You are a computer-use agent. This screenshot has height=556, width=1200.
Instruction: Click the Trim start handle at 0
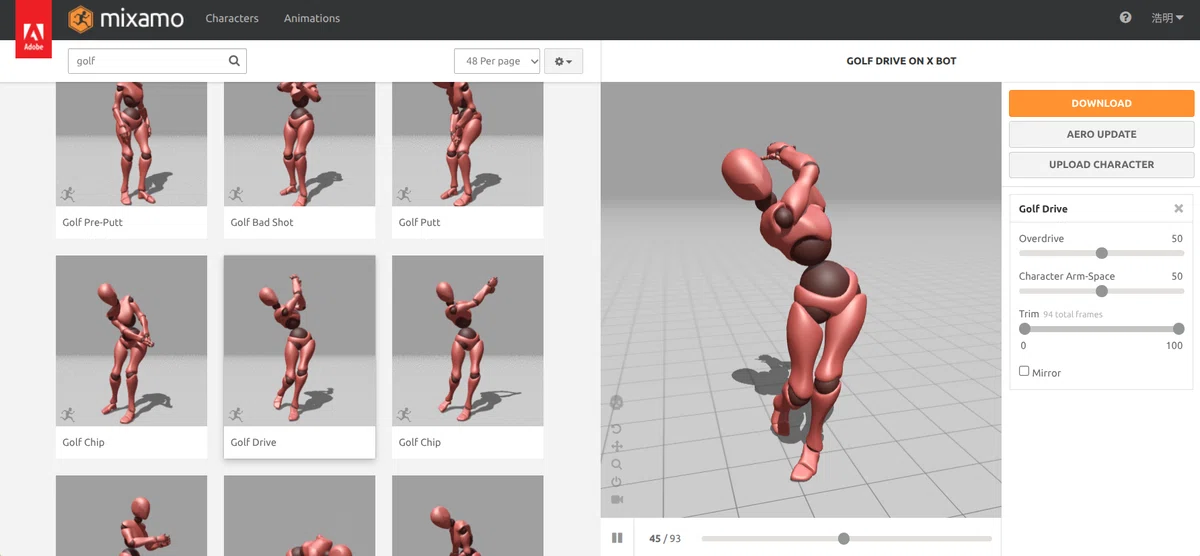tap(1024, 329)
